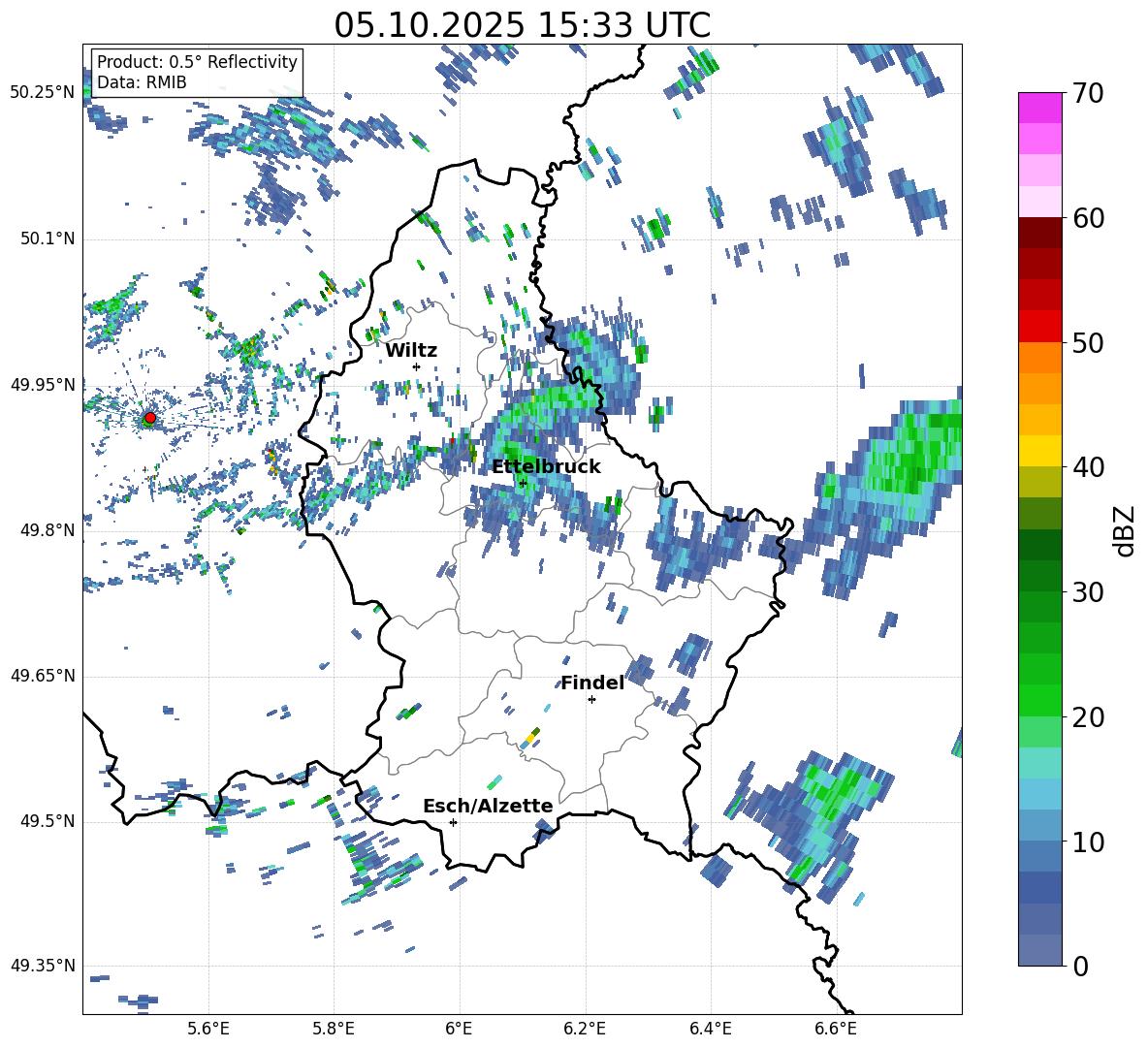Click the bright red colorbar segment above 50

click(1039, 327)
